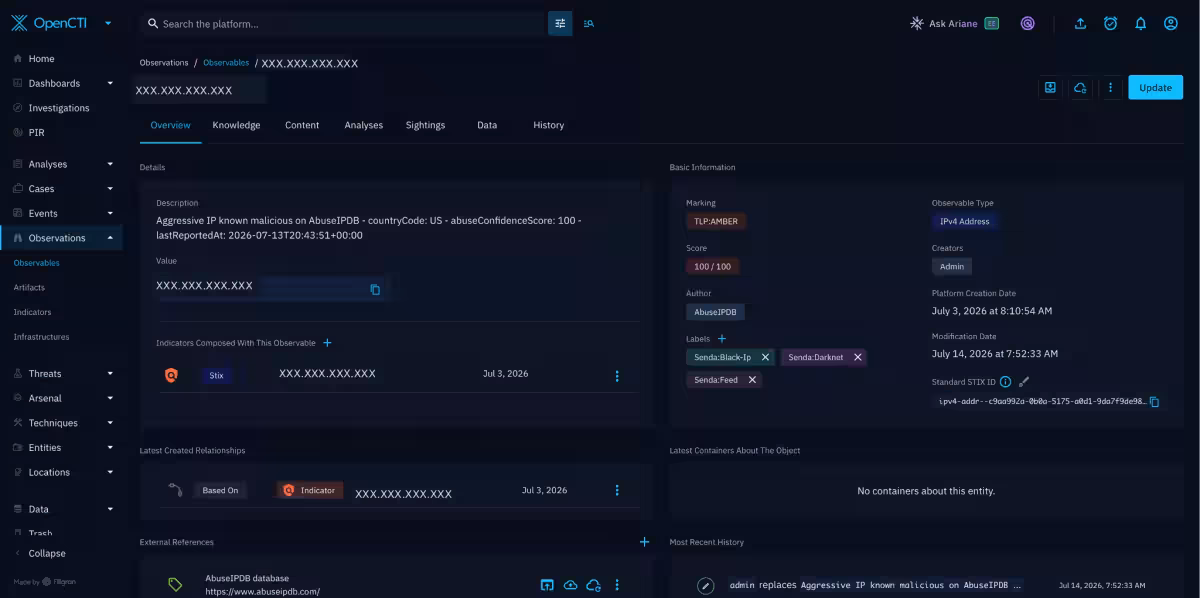Image resolution: width=1200 pixels, height=598 pixels.
Task: Collapse the Observations sidebar section
Action: (x=110, y=238)
